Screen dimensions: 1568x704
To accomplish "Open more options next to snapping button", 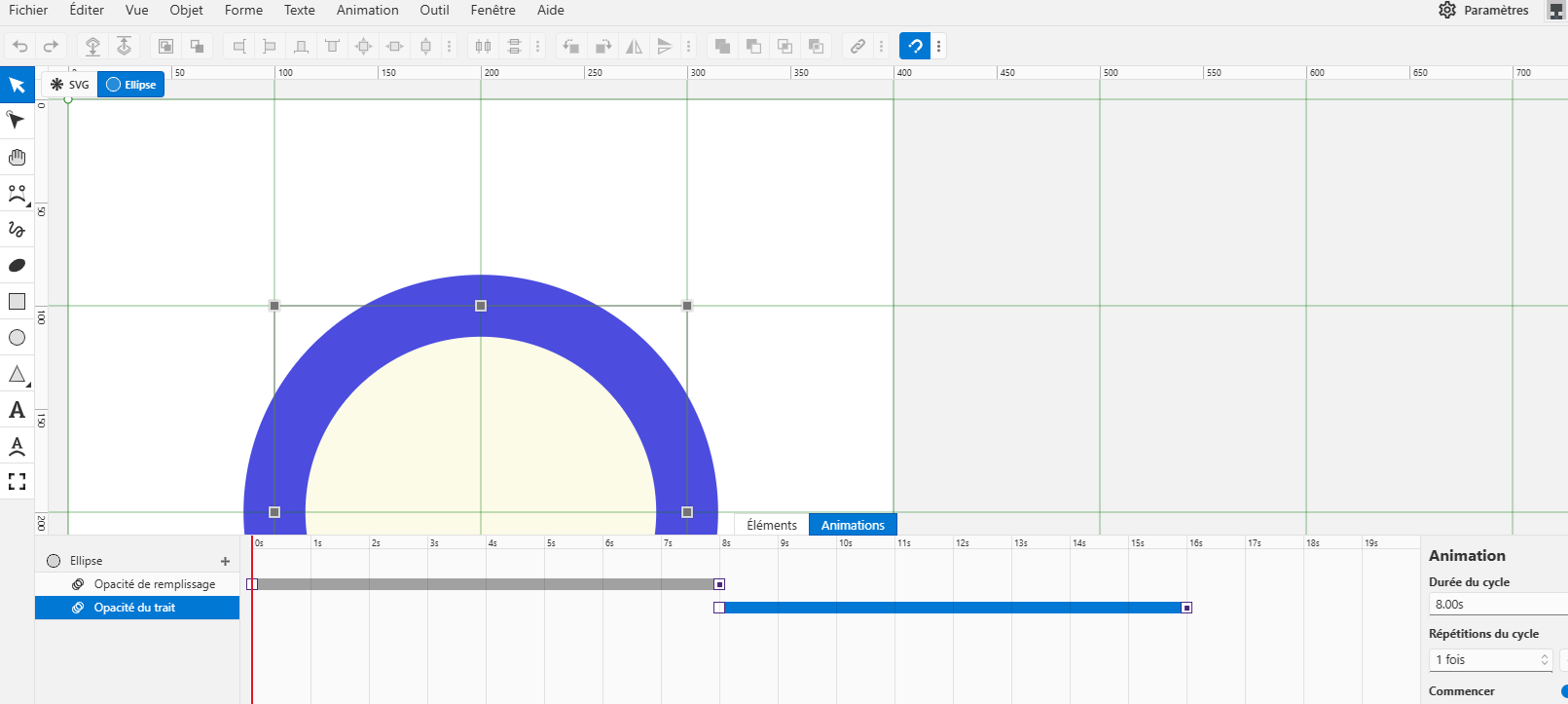I will click(938, 46).
